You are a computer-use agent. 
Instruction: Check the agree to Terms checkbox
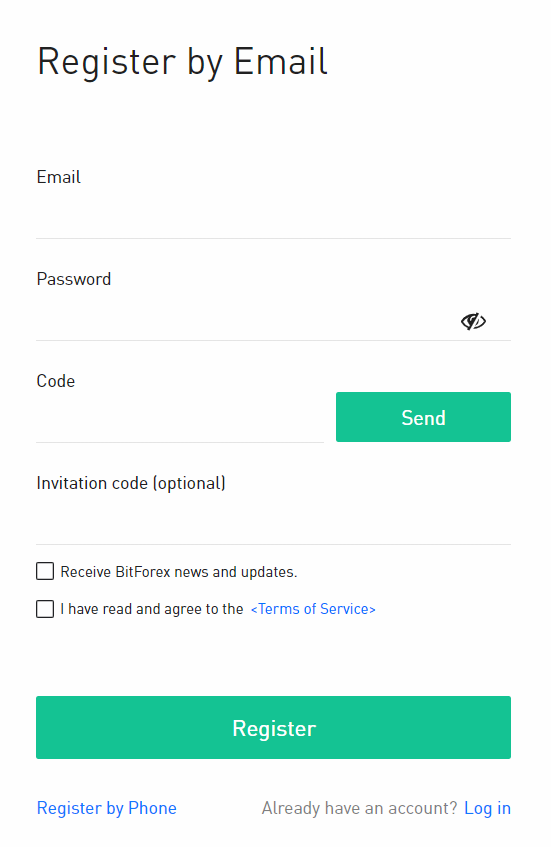[x=45, y=609]
